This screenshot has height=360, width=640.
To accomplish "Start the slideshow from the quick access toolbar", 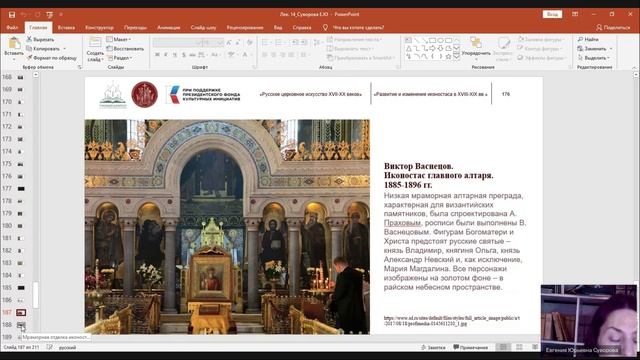I will point(49,14).
